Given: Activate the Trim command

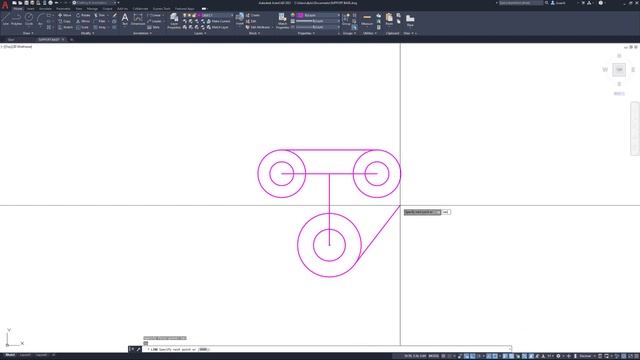Looking at the screenshot, I should [100, 15].
